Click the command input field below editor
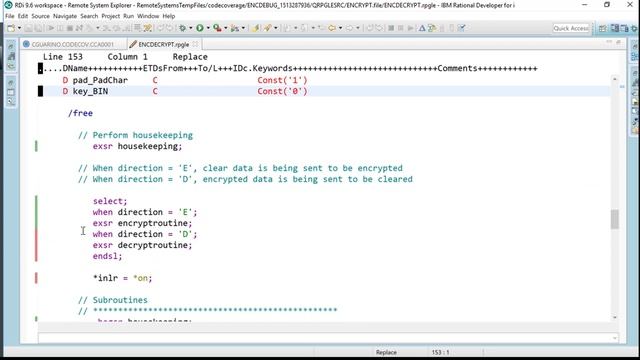This screenshot has width=640, height=360. tap(328, 338)
